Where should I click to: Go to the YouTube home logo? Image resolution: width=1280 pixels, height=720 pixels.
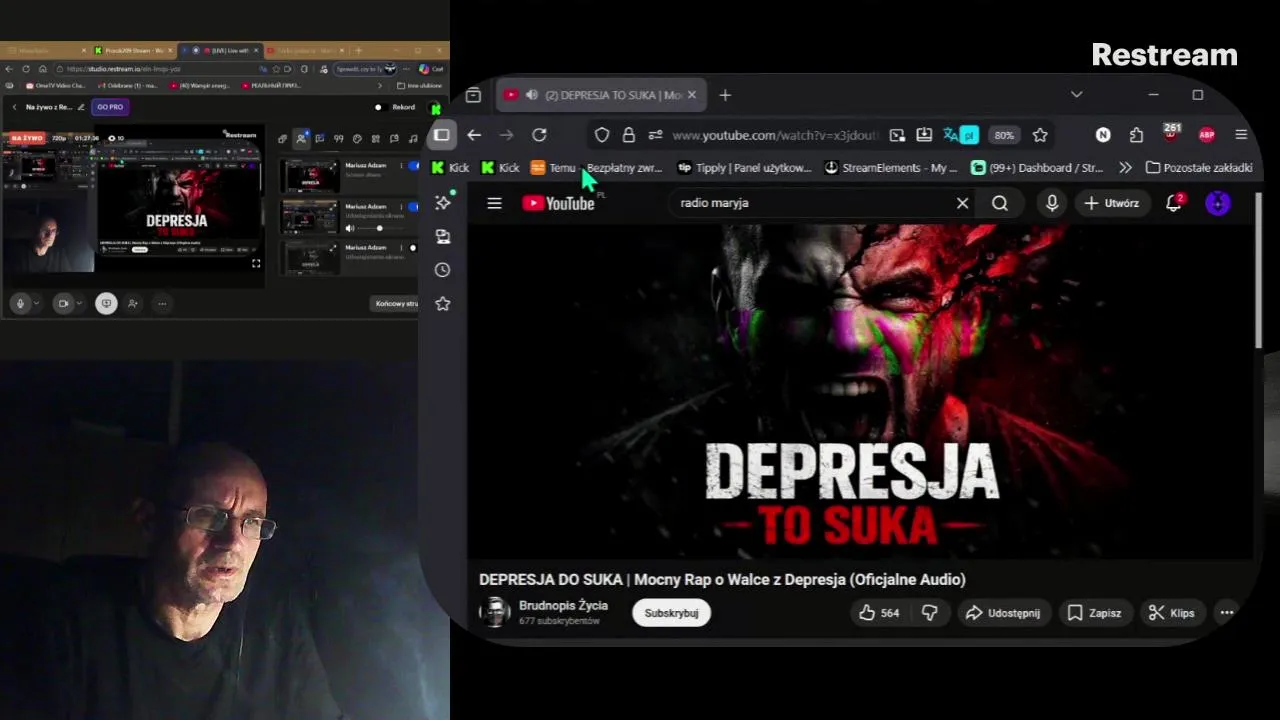tap(558, 203)
